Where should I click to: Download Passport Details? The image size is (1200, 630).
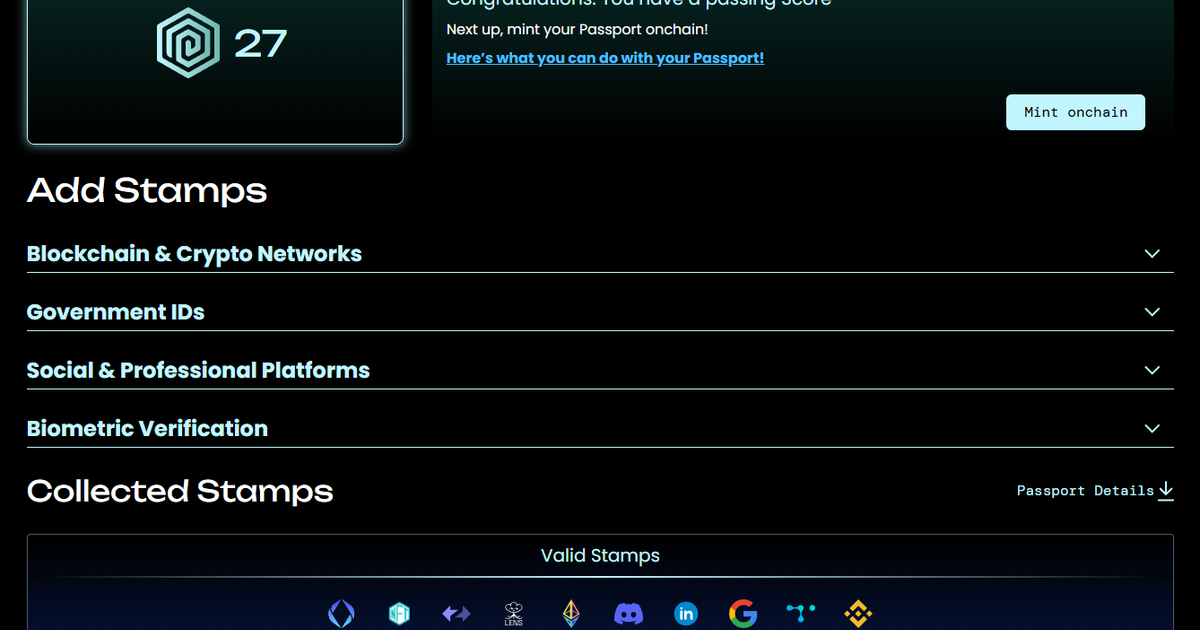[1095, 491]
